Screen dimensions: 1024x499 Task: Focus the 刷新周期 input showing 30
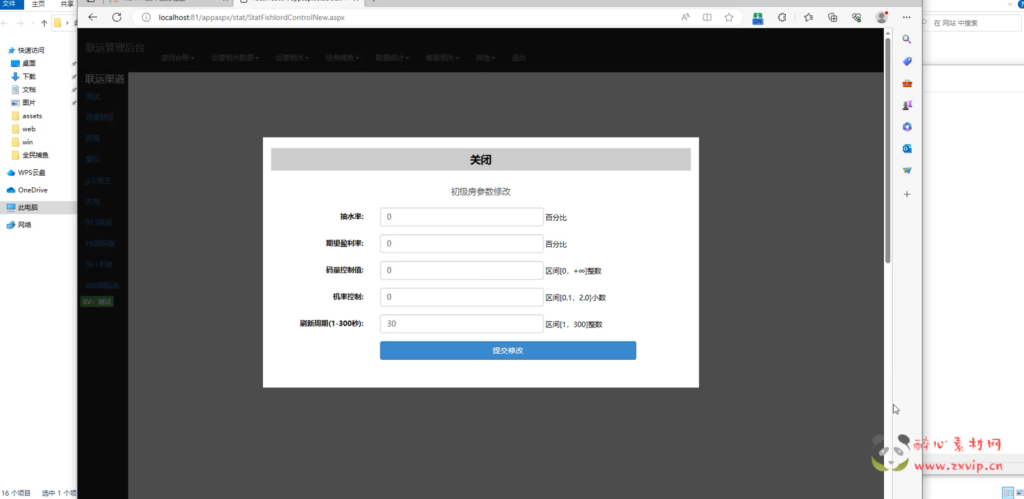click(461, 324)
